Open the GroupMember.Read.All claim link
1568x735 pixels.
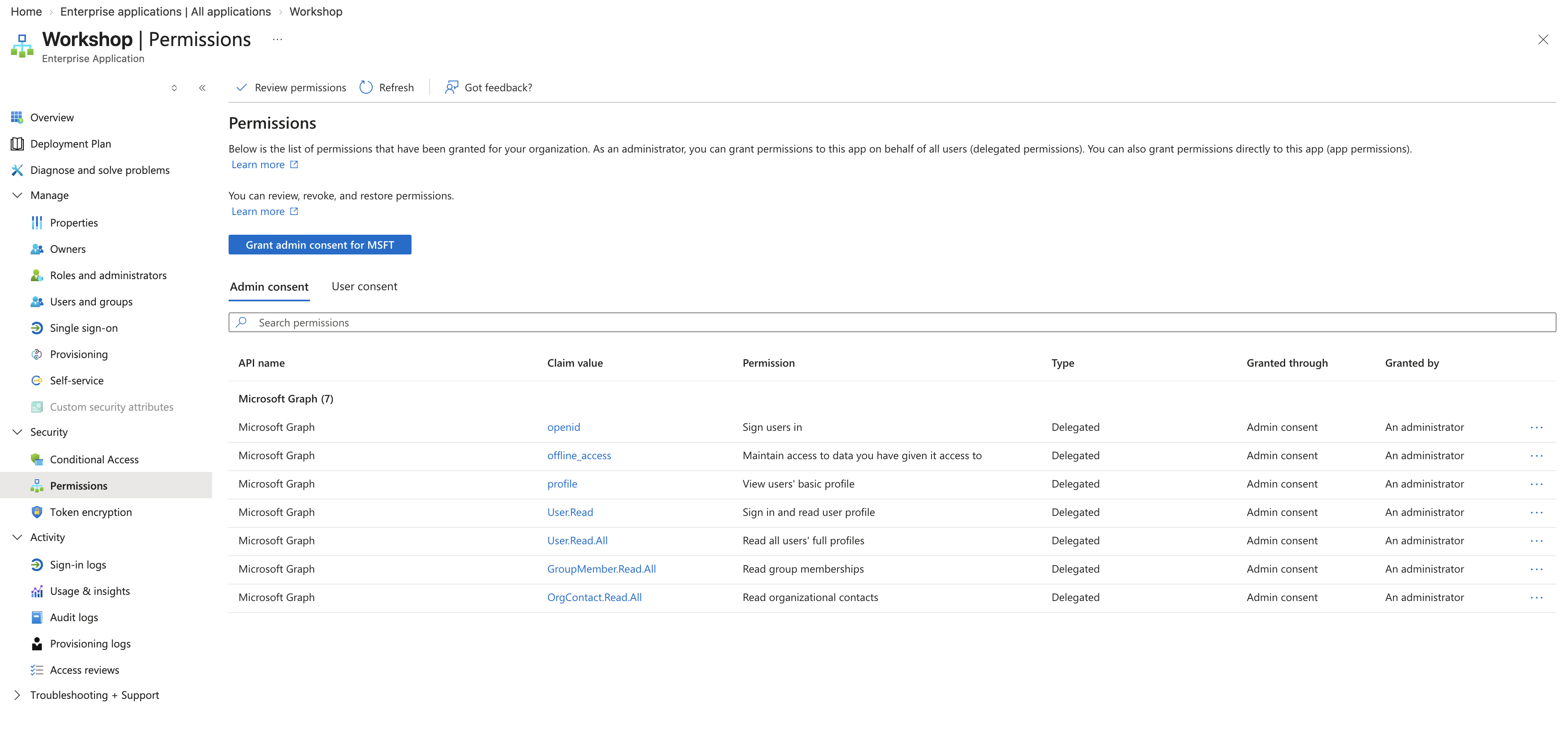601,569
